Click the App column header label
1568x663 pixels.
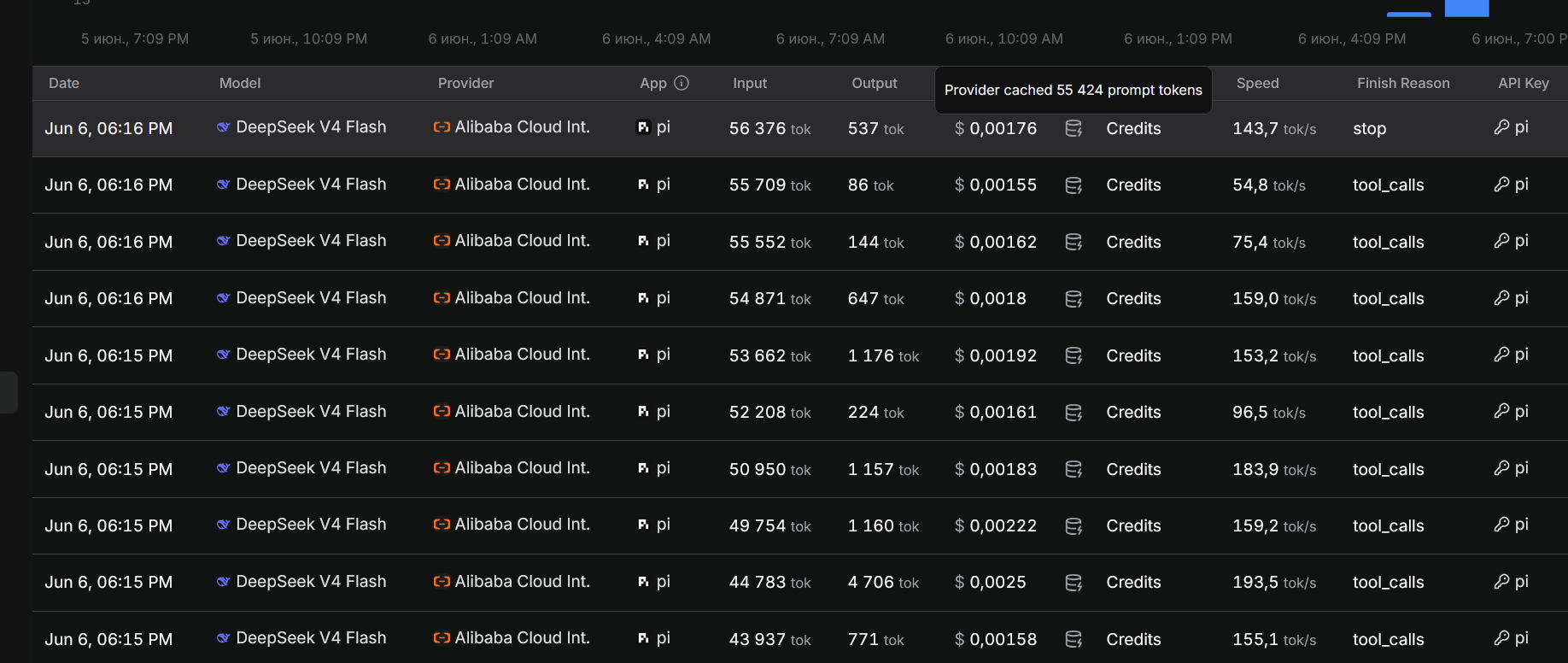tap(653, 83)
